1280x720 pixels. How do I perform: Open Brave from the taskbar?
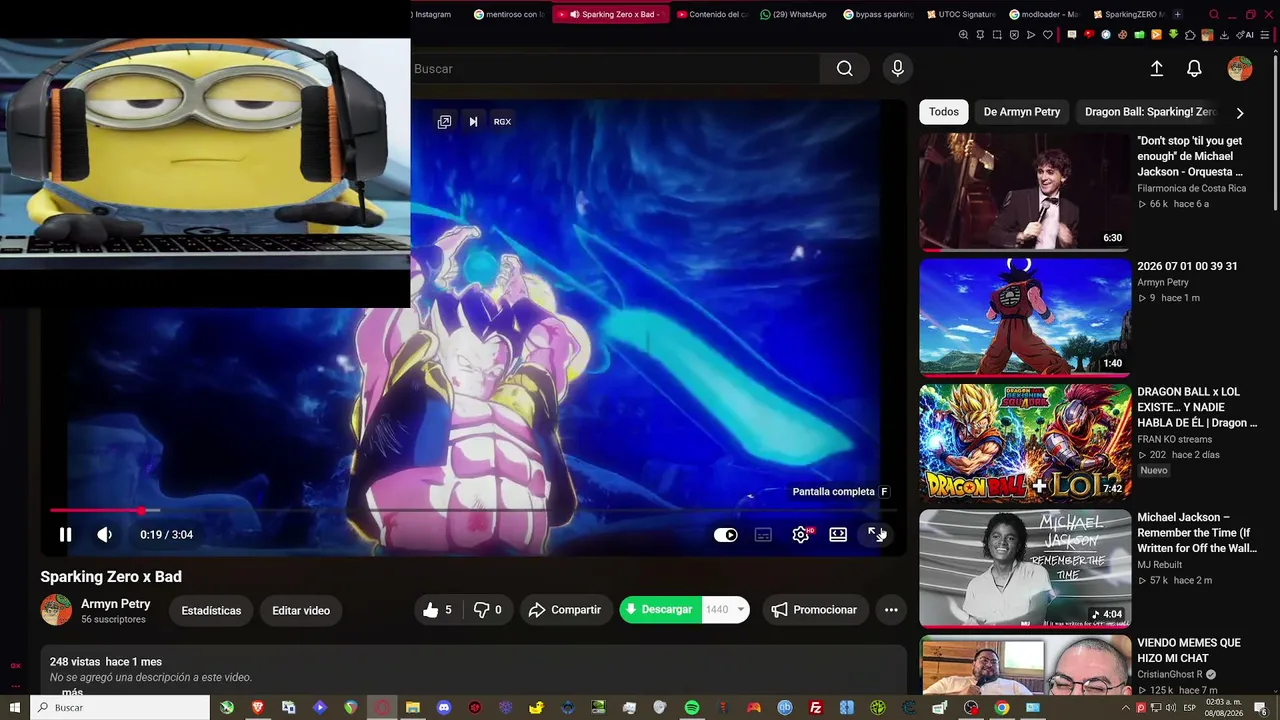[x=258, y=708]
